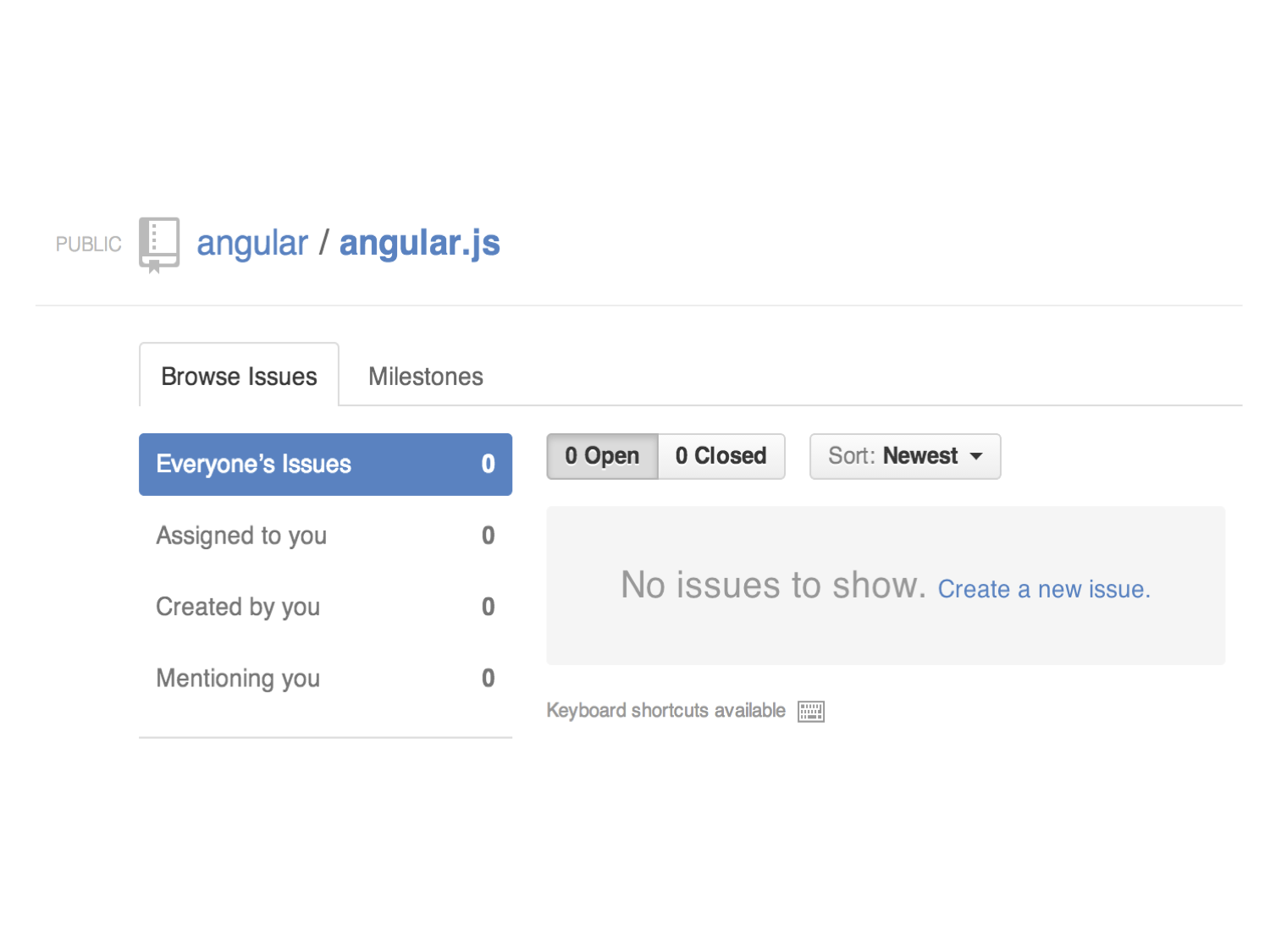The image size is (1270, 952).
Task: Filter issues Created by you
Action: (x=325, y=607)
